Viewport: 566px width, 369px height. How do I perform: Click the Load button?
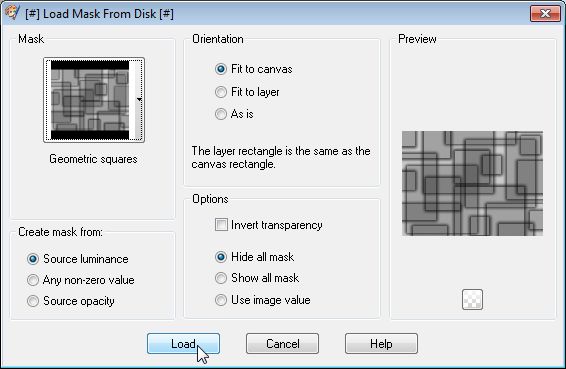pyautogui.click(x=183, y=344)
